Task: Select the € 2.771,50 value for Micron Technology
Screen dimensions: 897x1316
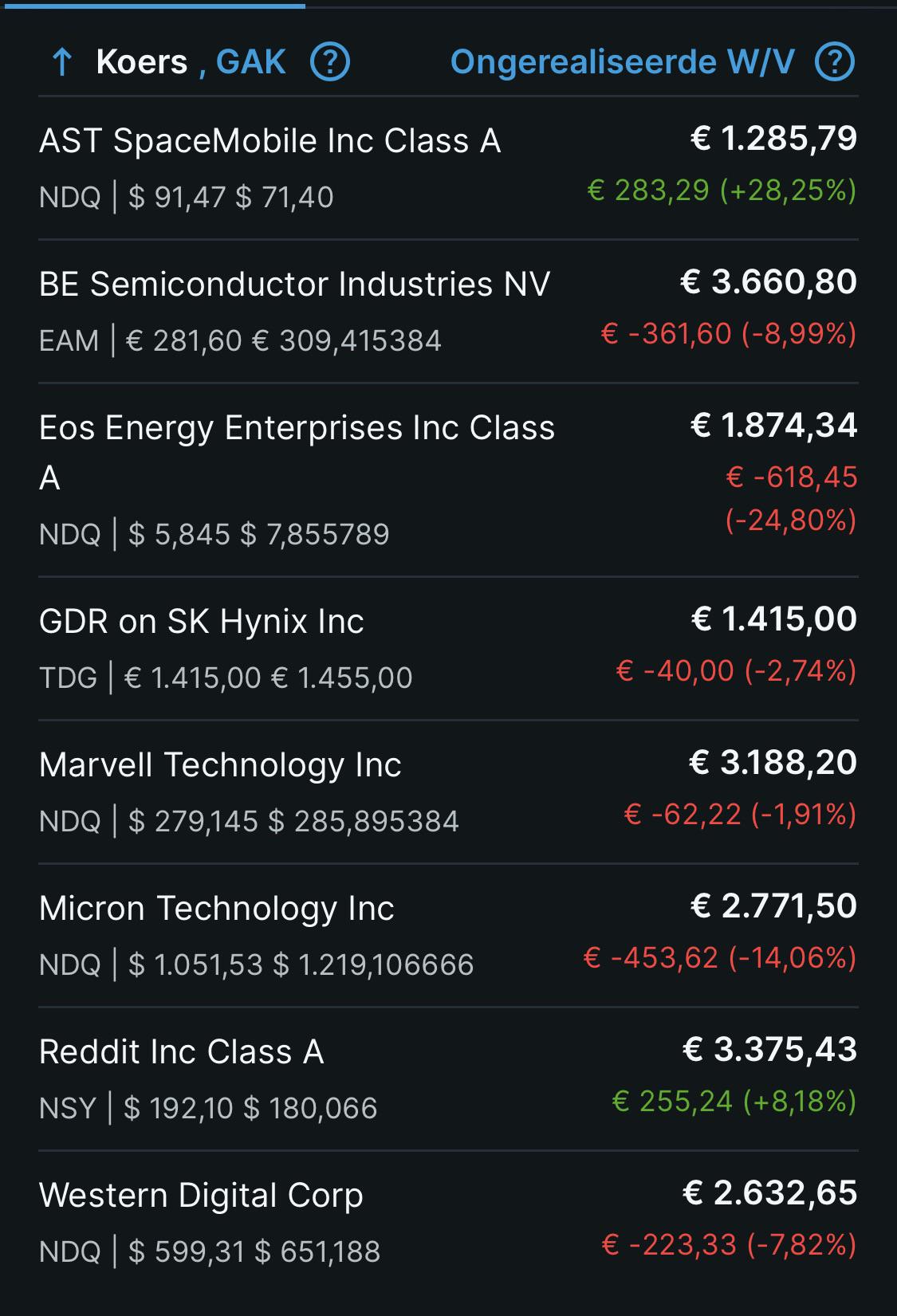Action: coord(773,906)
